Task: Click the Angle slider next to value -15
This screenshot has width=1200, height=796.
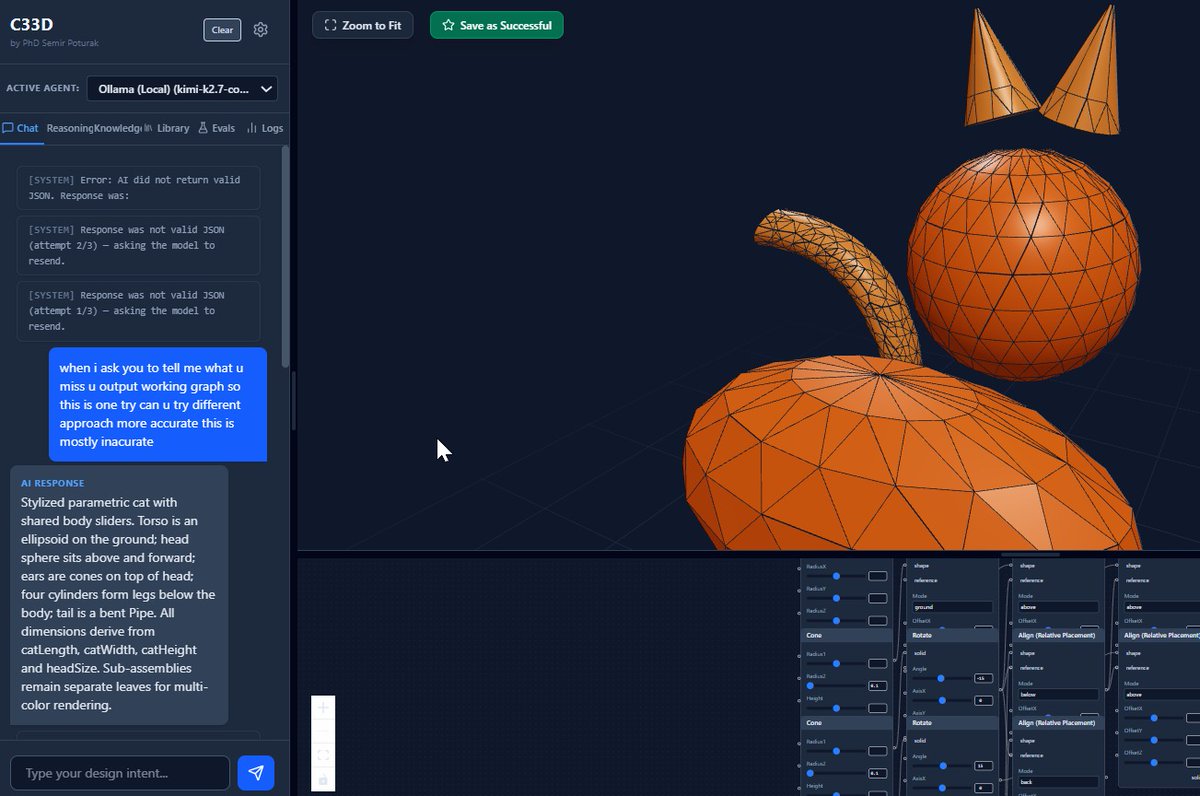Action: point(941,678)
